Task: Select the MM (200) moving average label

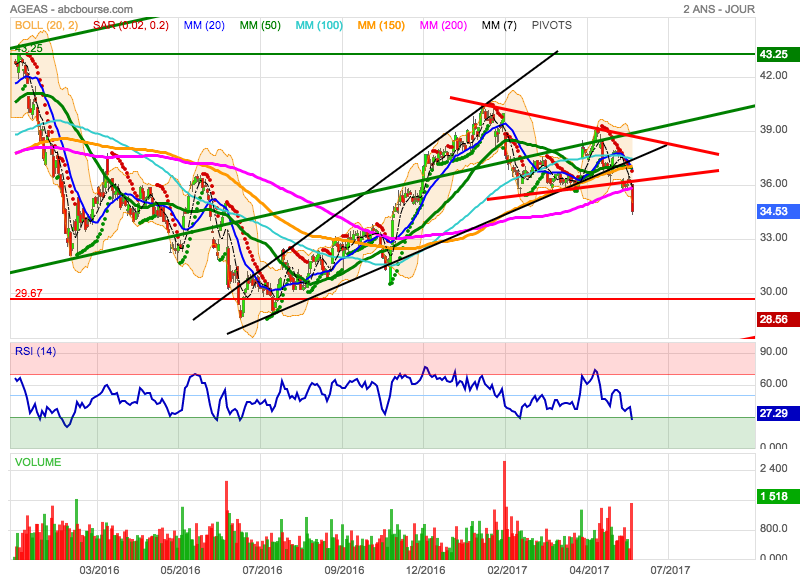Action: click(443, 25)
